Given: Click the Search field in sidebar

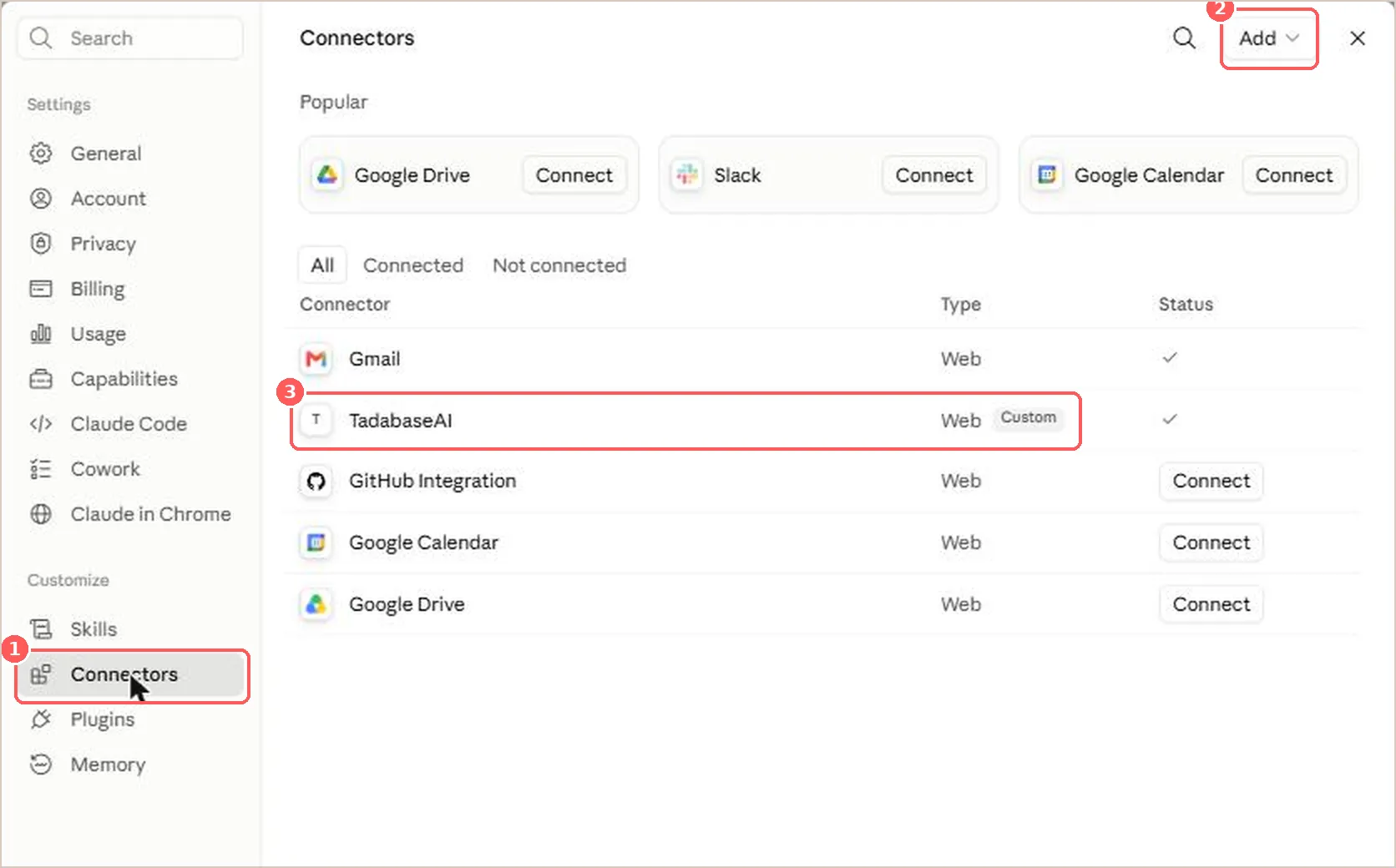Looking at the screenshot, I should tap(130, 38).
